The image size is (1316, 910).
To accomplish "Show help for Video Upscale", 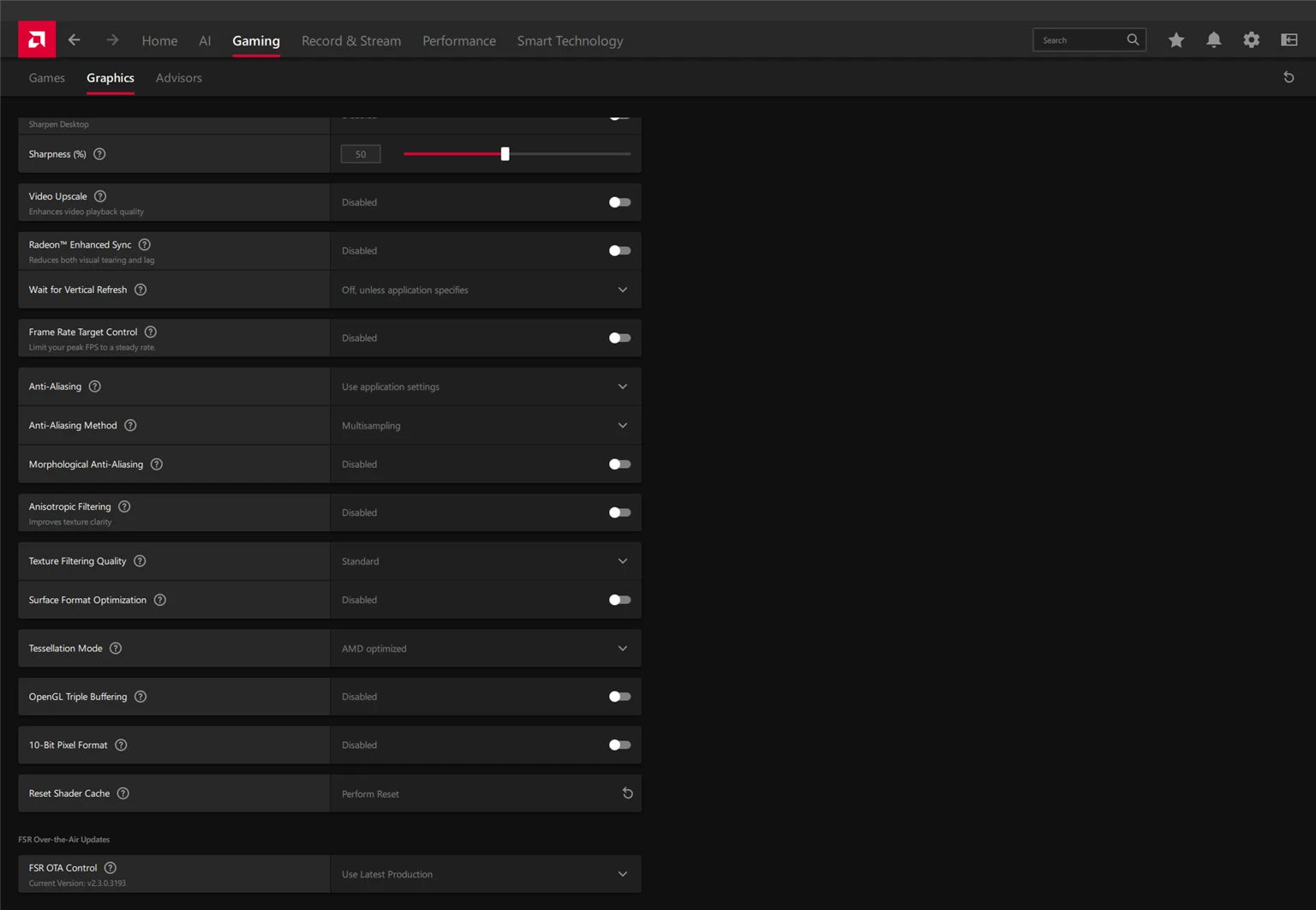I will pyautogui.click(x=100, y=196).
